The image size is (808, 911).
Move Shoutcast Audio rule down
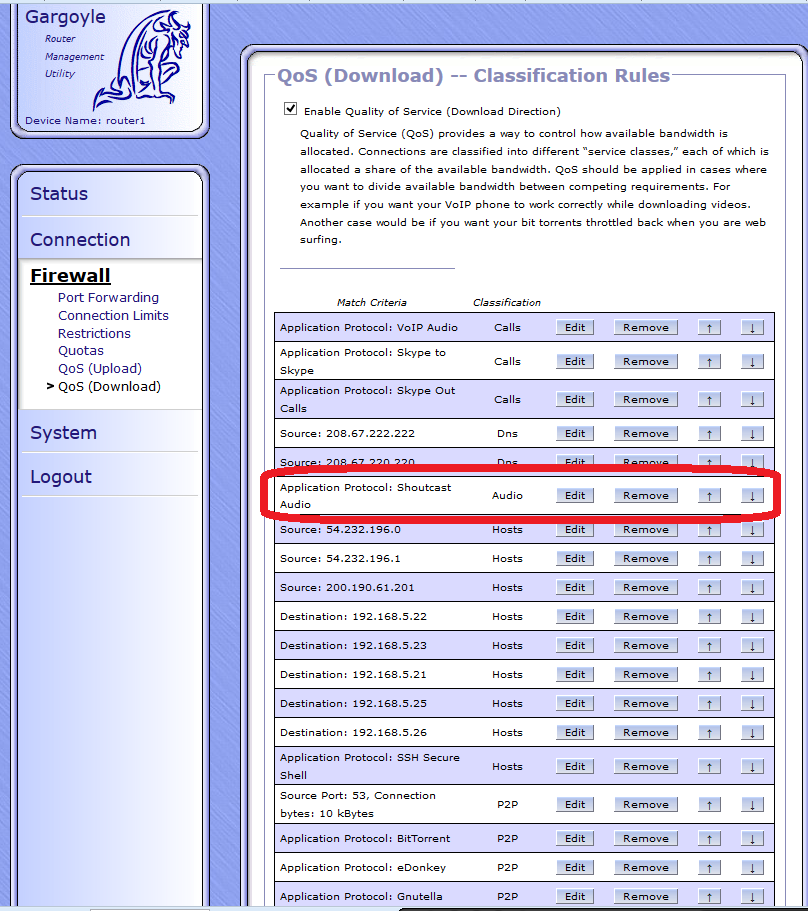752,496
